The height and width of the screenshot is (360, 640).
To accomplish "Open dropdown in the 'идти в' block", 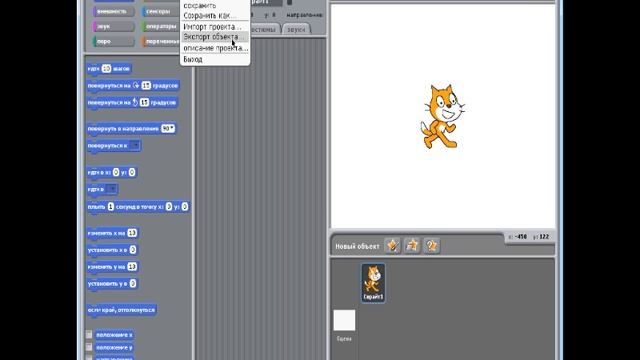I will pyautogui.click(x=111, y=189).
